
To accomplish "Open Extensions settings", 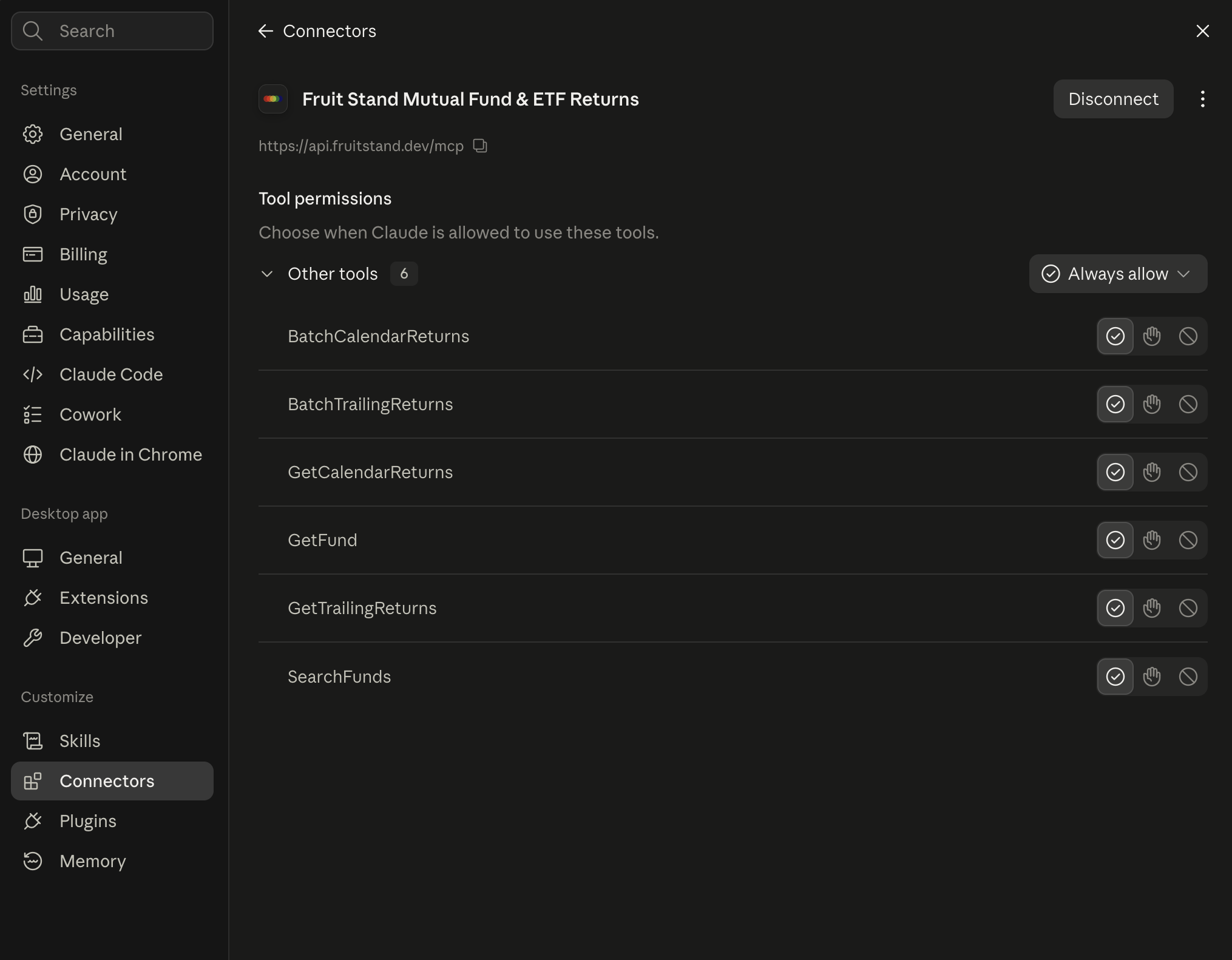I will point(112,598).
